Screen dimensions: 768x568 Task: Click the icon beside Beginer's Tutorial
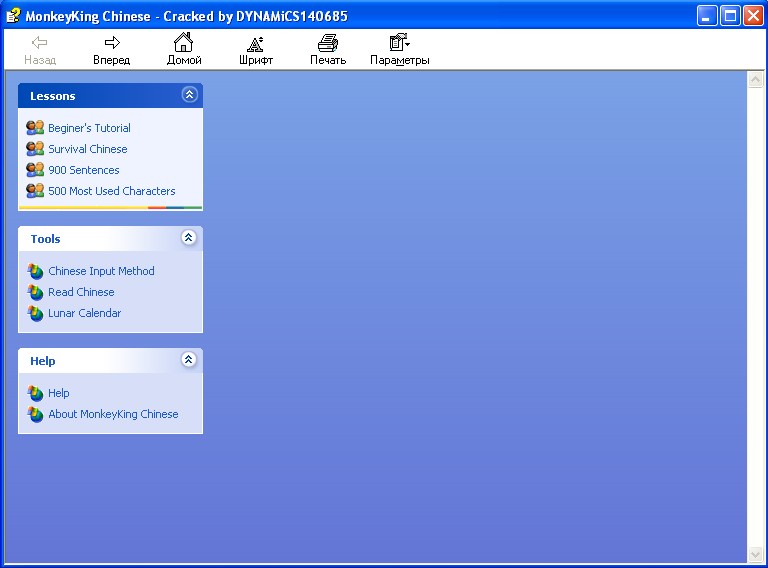[35, 128]
